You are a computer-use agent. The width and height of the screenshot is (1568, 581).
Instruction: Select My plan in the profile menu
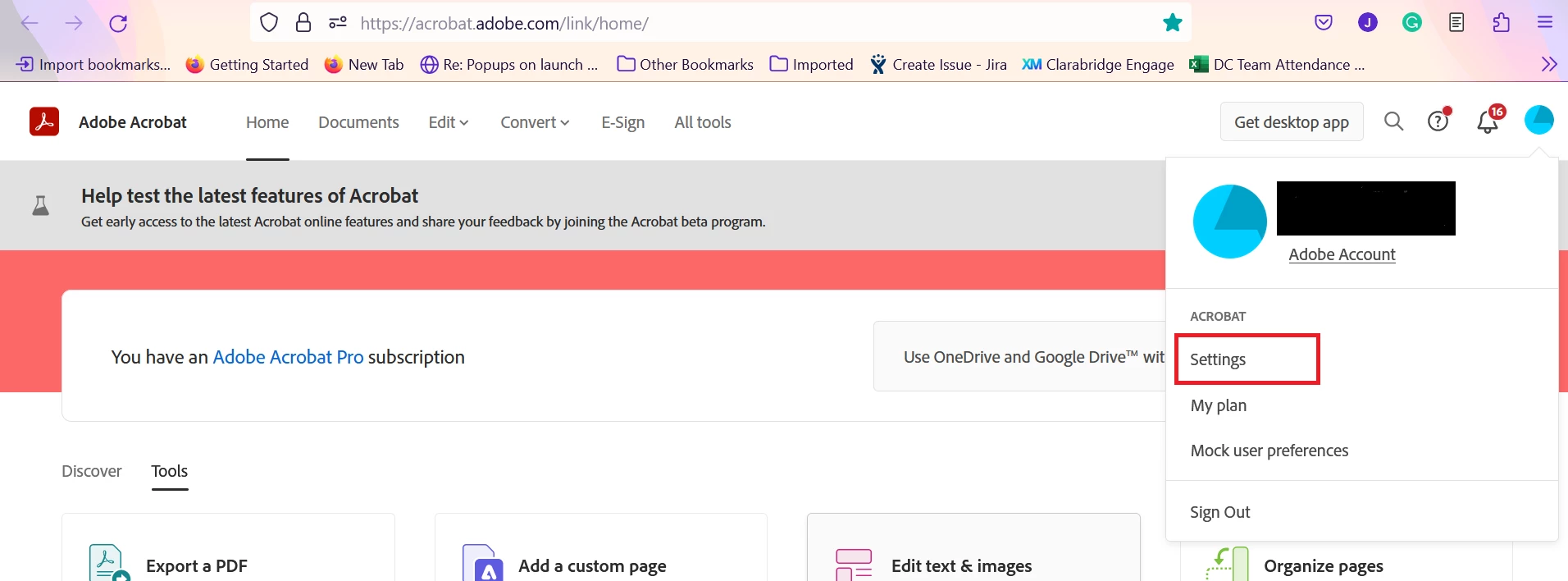[1219, 405]
